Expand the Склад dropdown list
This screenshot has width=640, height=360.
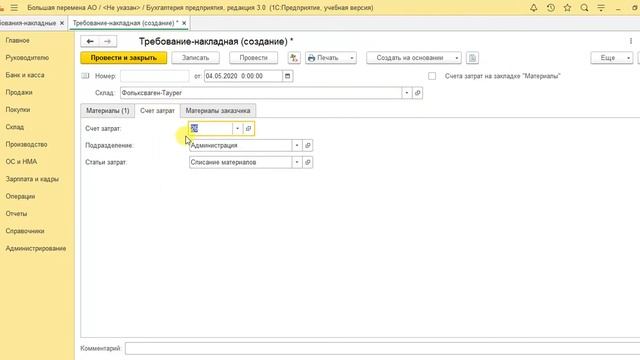coord(407,93)
